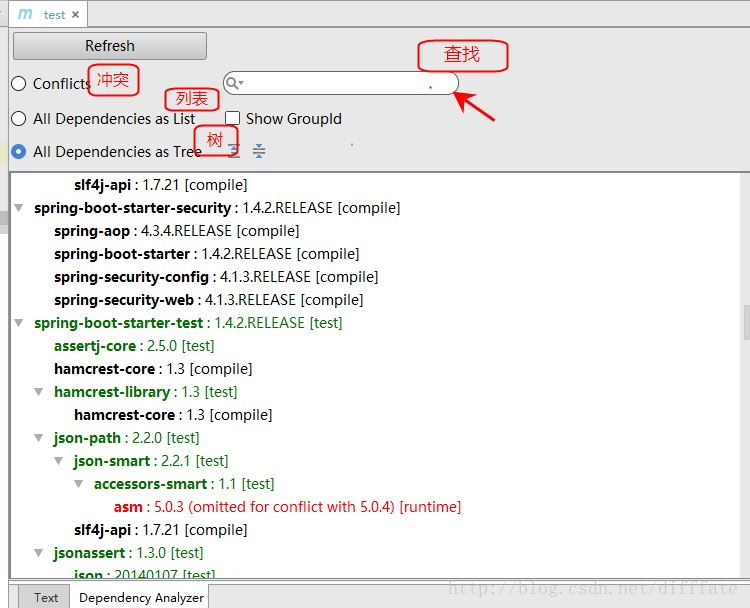The image size is (750, 608).
Task: Collapse the spring-boot-starter-test node
Action: [19, 323]
